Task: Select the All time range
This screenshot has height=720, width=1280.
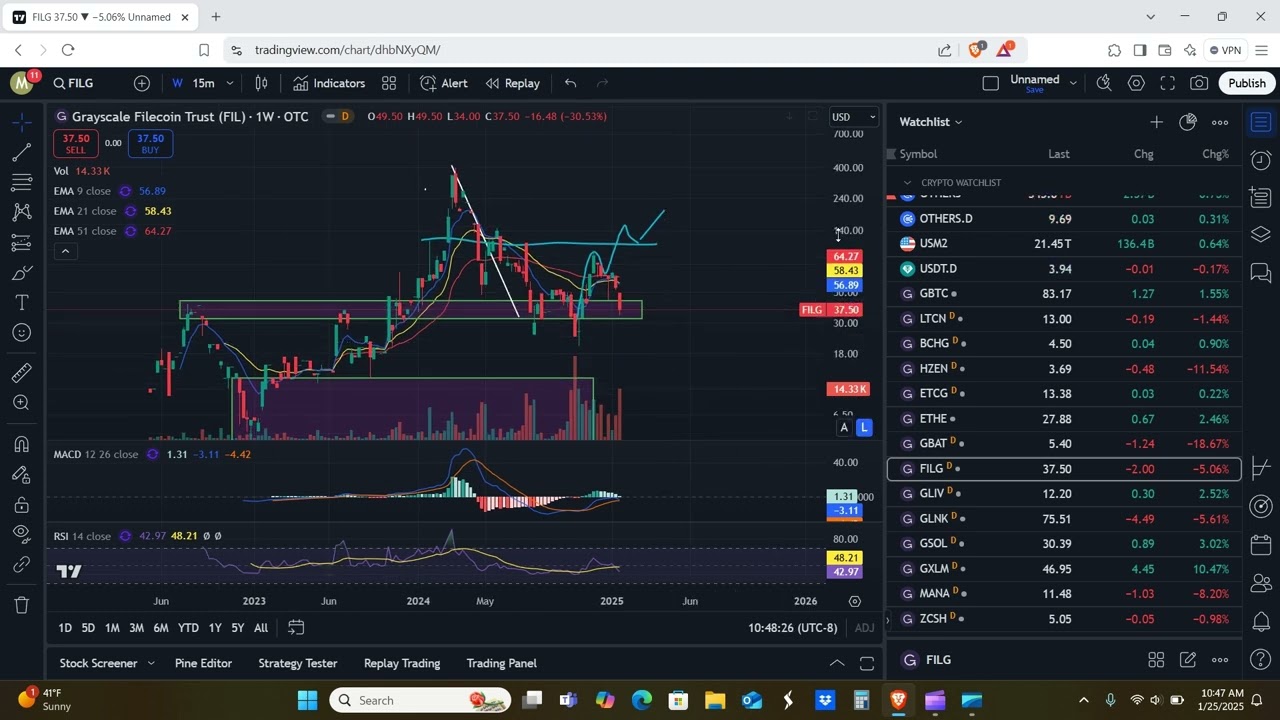Action: (261, 628)
